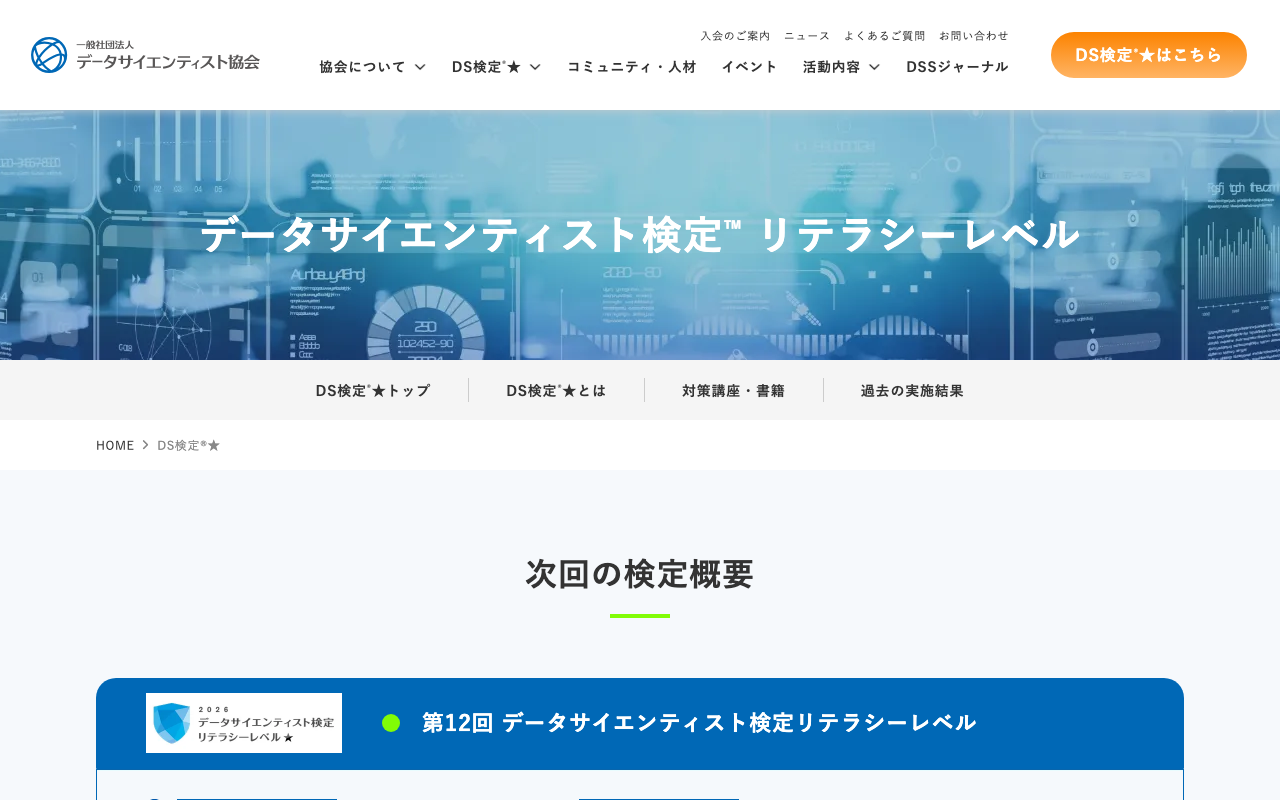1280x800 pixels.
Task: Select コミュニティ・人材 in the navigation
Action: (x=631, y=66)
